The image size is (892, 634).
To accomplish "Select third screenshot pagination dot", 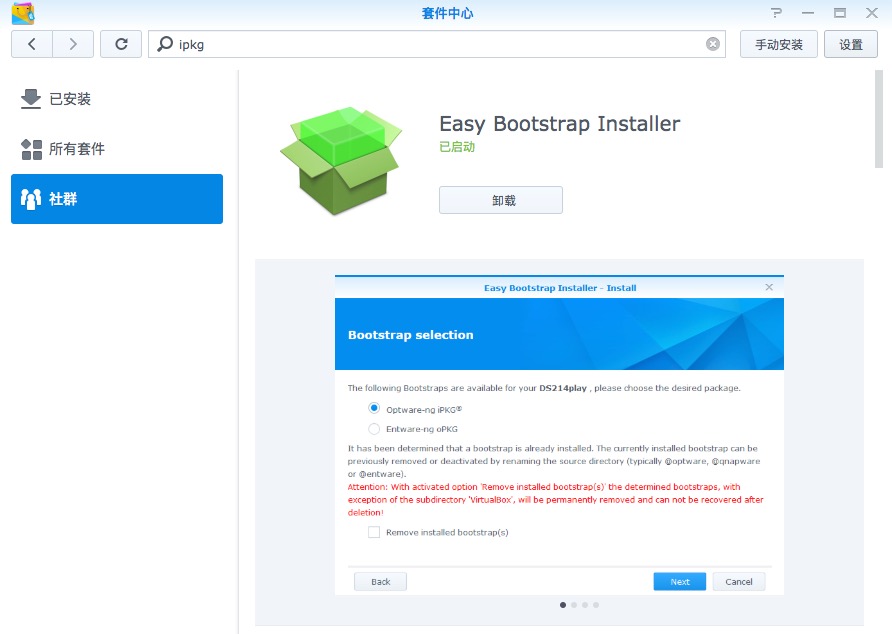I will (585, 605).
